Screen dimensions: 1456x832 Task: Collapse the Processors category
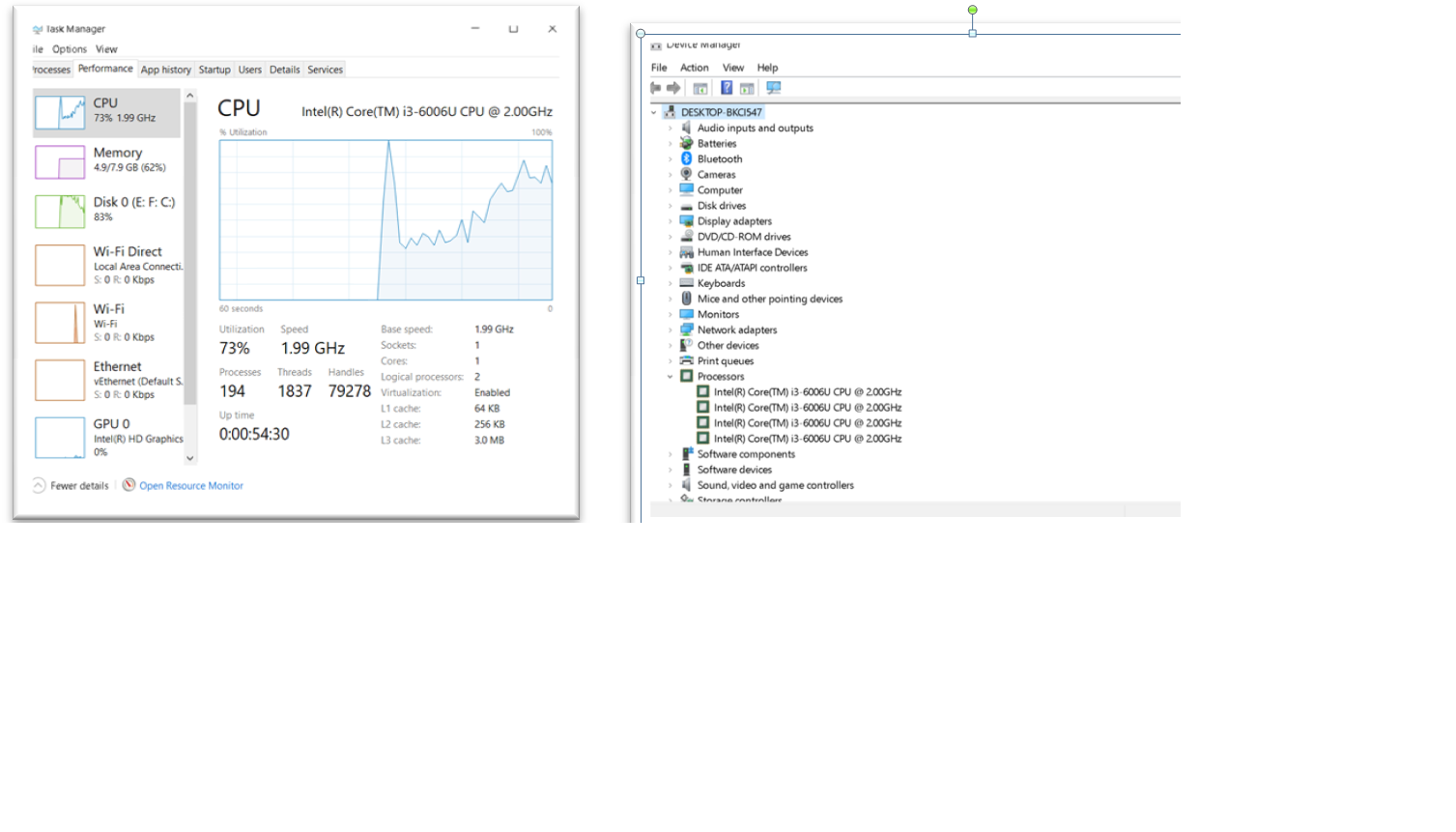point(671,376)
